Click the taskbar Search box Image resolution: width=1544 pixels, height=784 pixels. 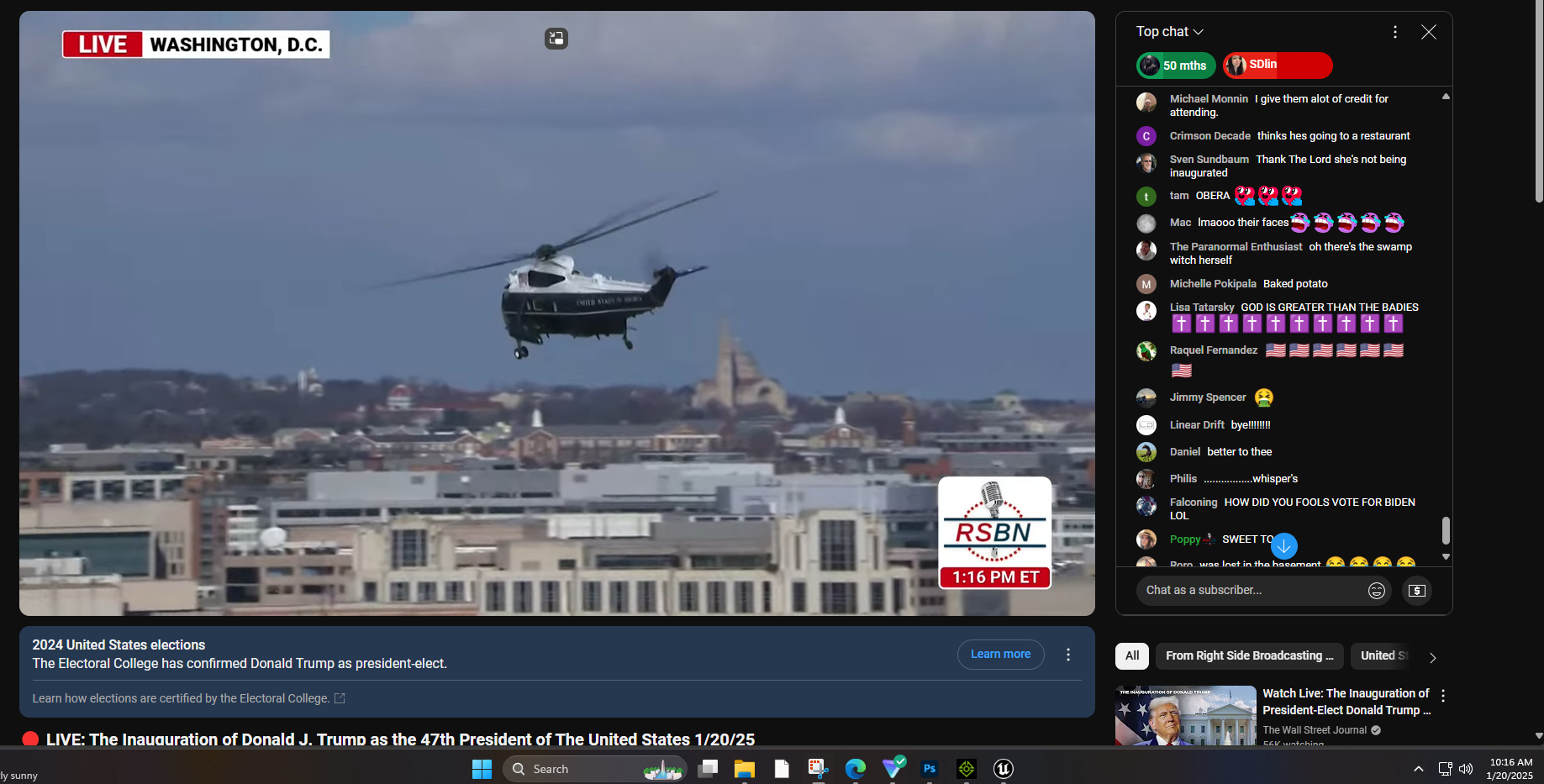point(594,769)
